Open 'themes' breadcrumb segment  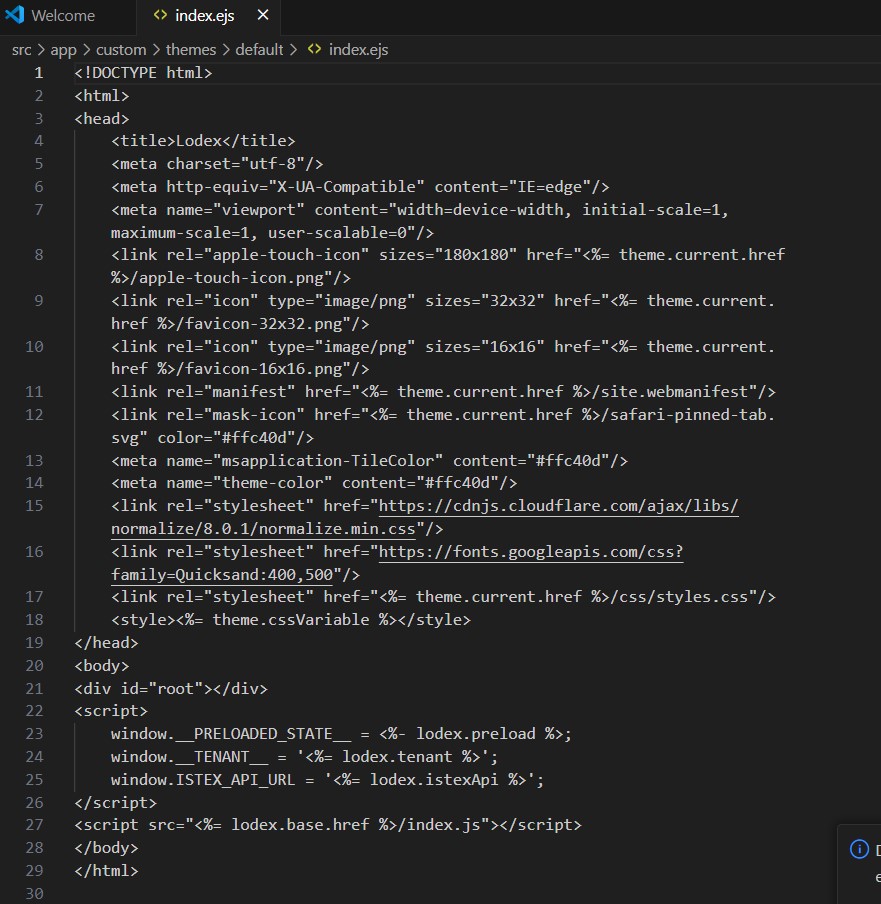[191, 50]
